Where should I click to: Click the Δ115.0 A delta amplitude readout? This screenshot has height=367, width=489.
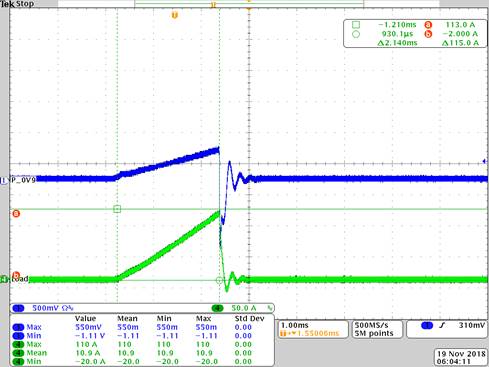[460, 43]
